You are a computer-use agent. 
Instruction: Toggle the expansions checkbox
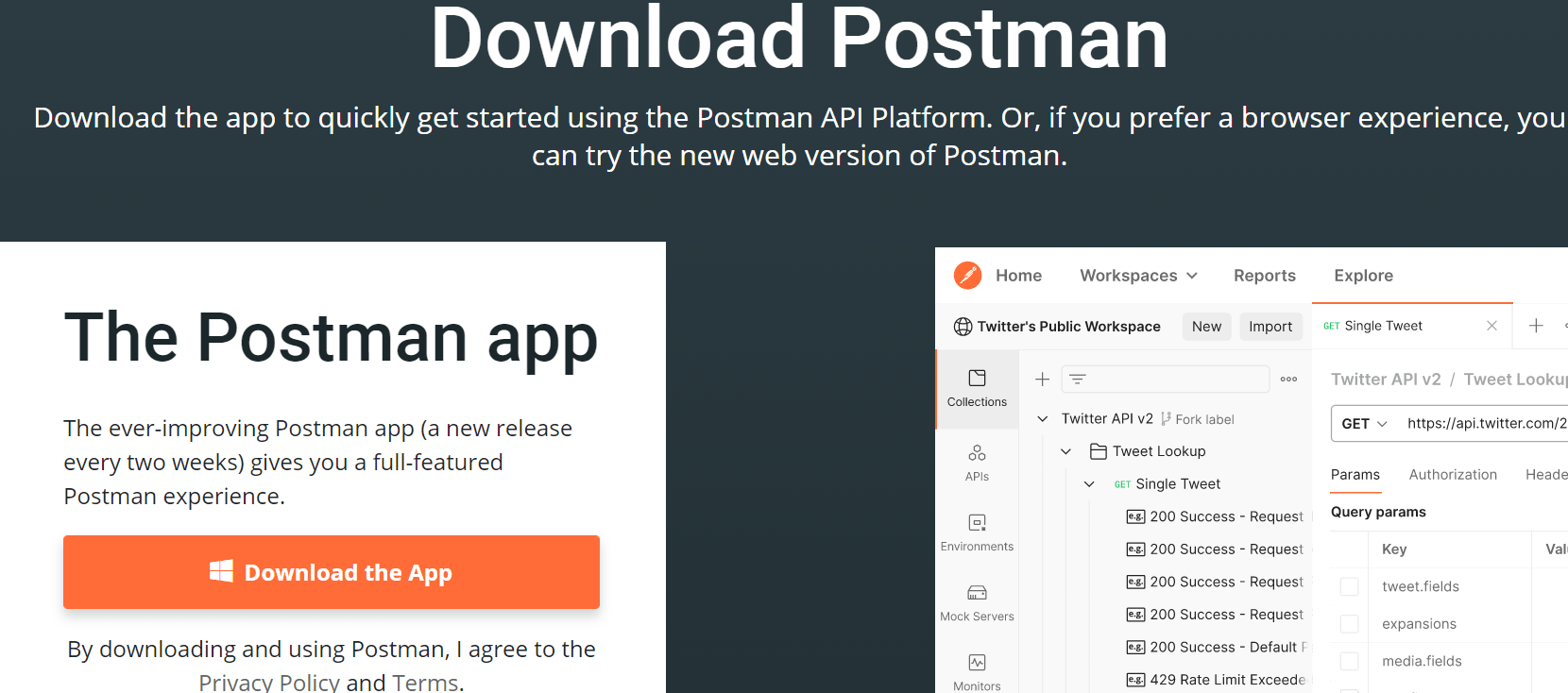(x=1349, y=624)
